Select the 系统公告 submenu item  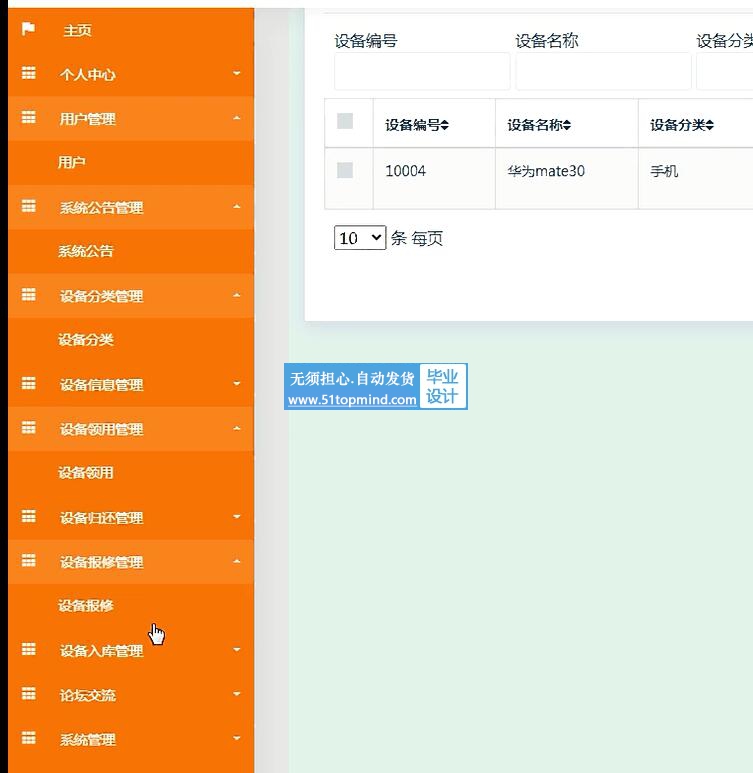click(x=86, y=251)
